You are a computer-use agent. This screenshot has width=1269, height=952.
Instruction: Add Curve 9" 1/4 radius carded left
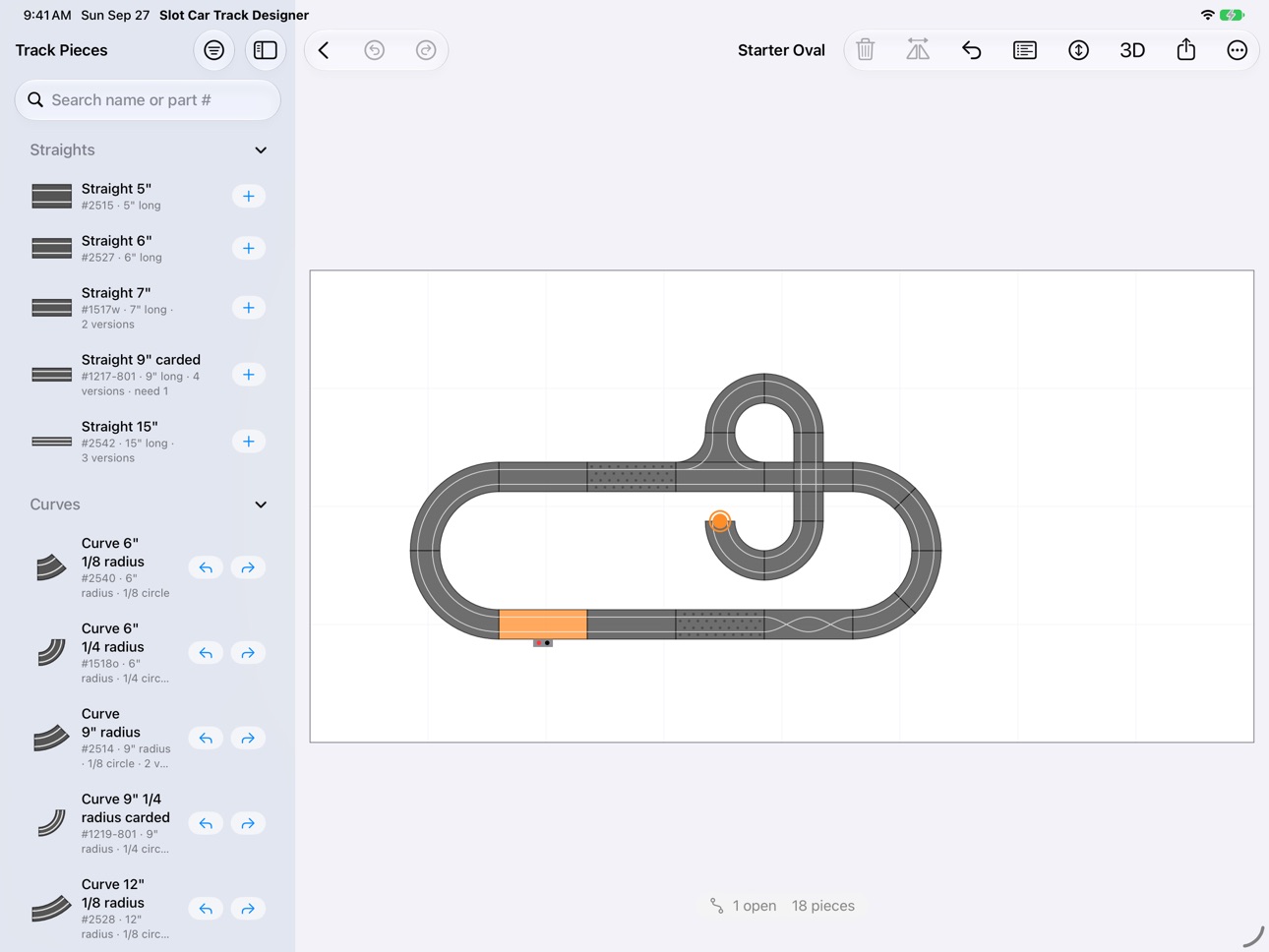click(x=206, y=824)
